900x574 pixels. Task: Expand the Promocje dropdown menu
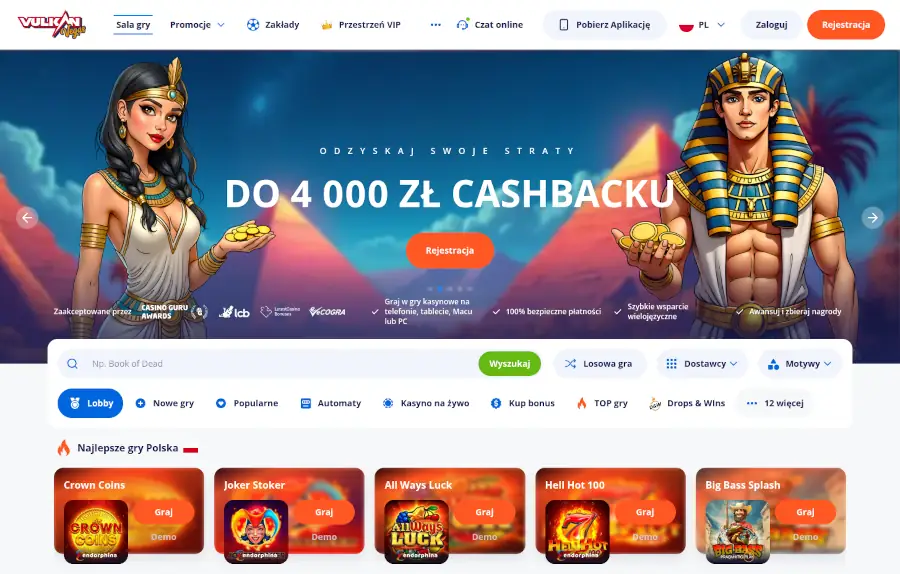(197, 25)
